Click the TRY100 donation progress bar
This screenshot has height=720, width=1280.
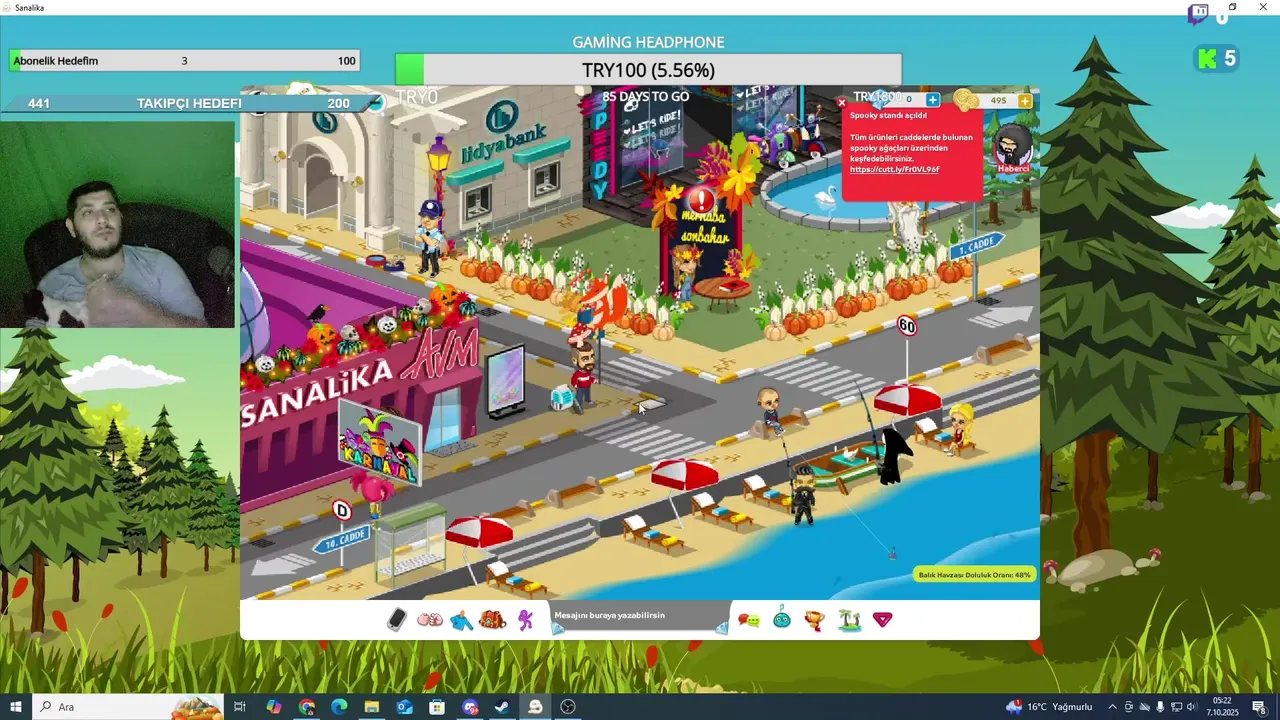[648, 70]
